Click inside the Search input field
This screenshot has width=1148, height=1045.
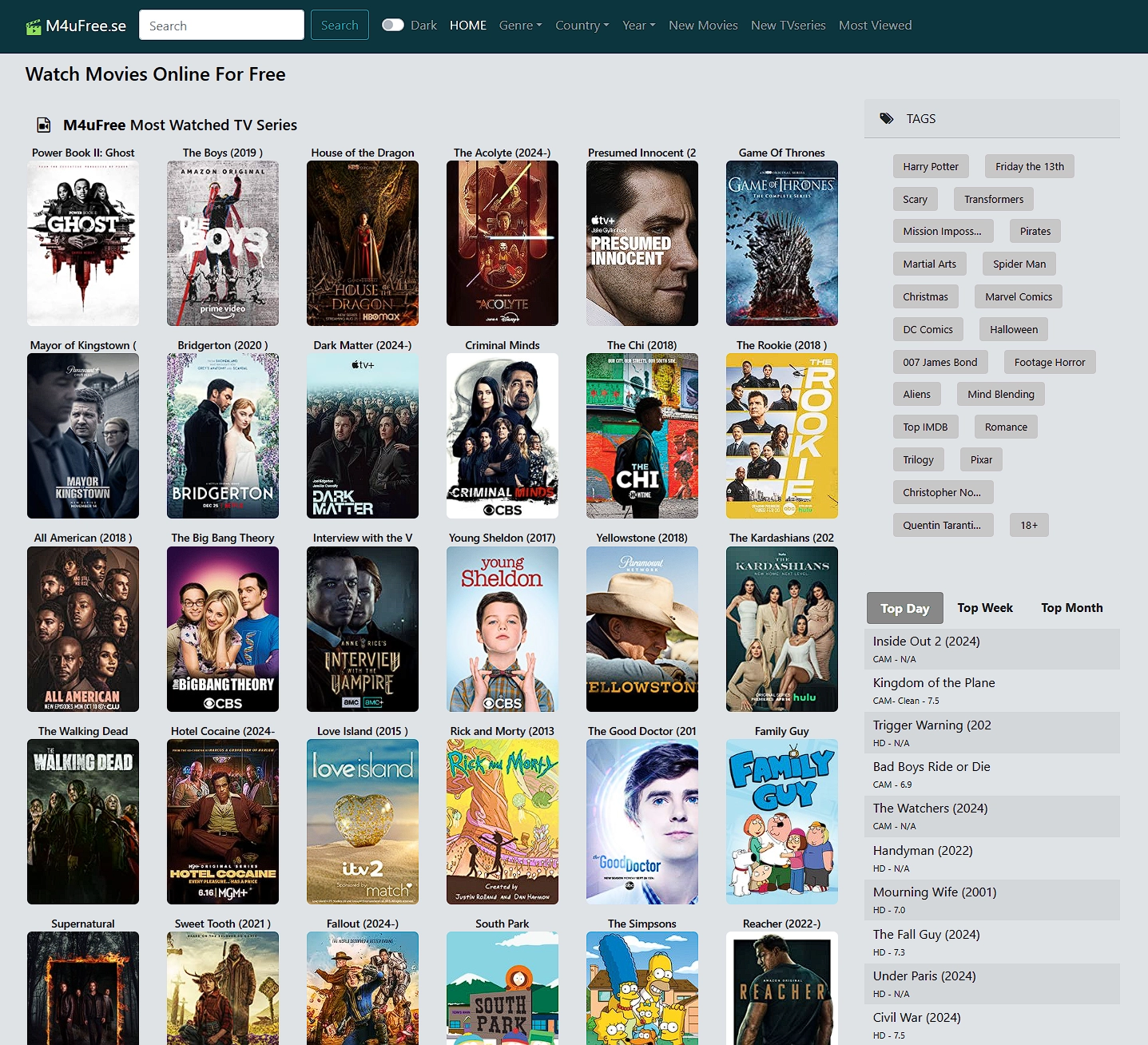221,26
